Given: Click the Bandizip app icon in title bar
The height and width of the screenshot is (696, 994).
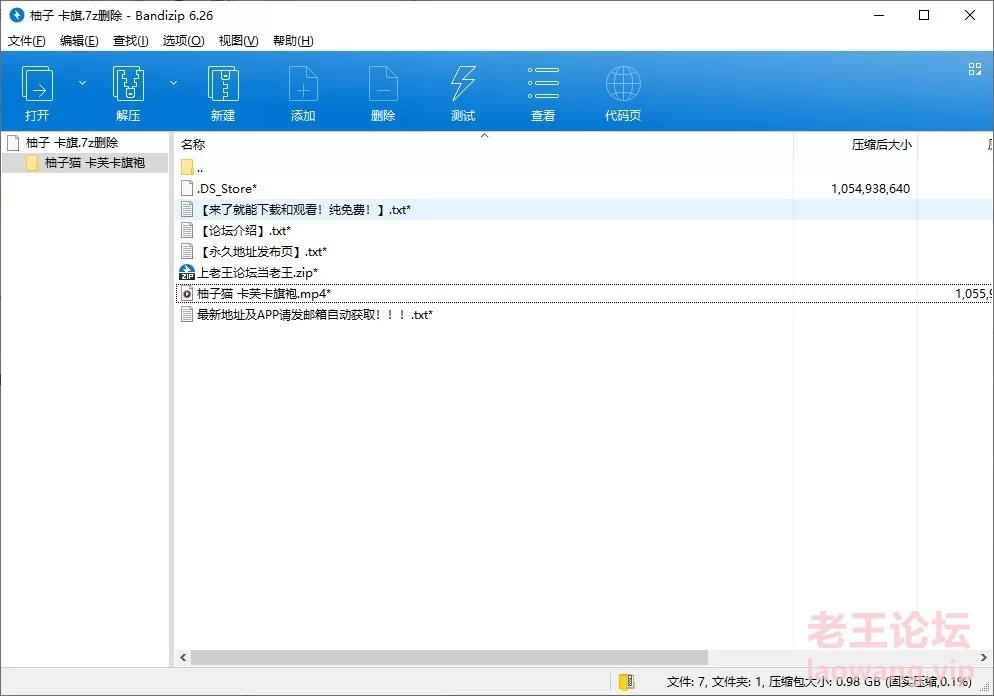Looking at the screenshot, I should (x=16, y=15).
